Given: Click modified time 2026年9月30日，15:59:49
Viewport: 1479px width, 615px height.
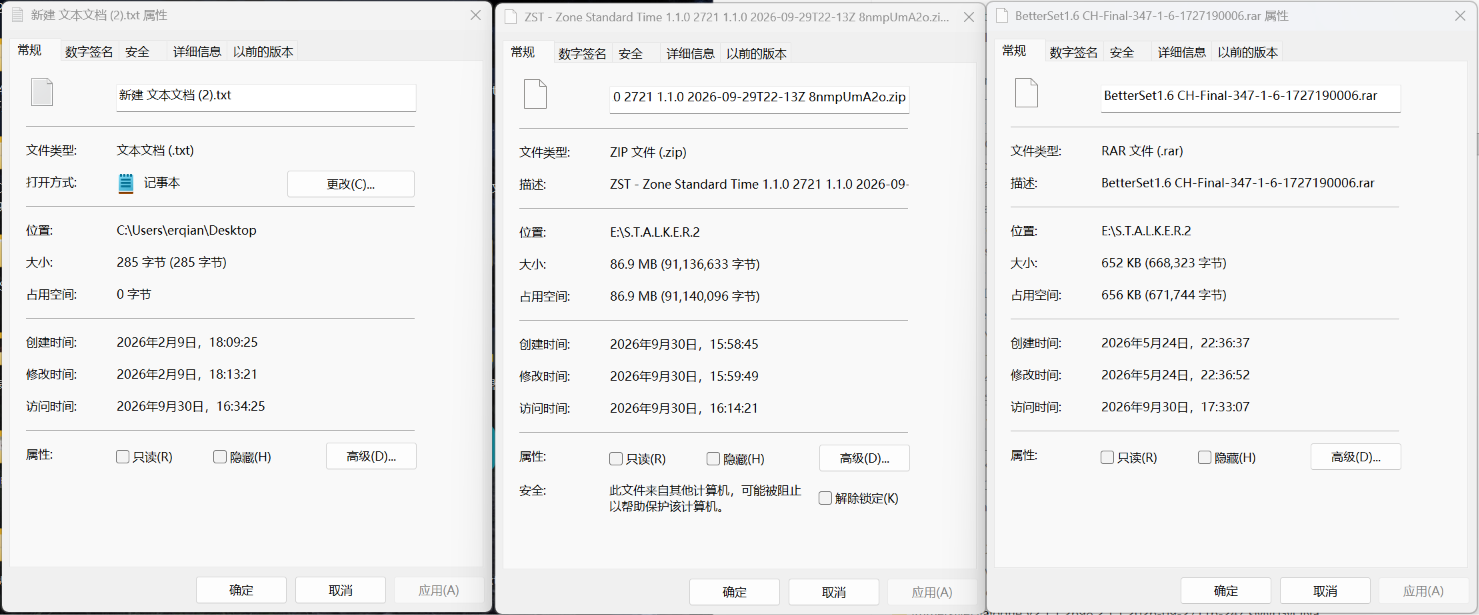Looking at the screenshot, I should [684, 376].
